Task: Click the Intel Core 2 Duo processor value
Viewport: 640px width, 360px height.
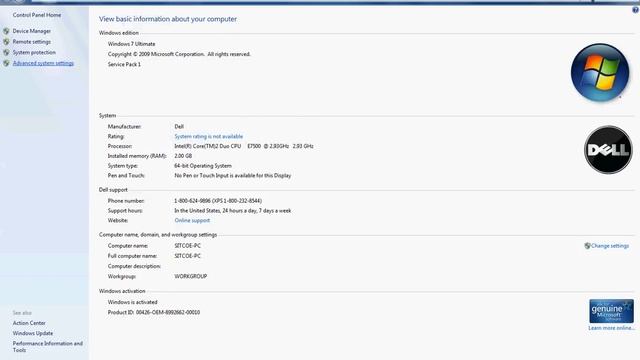Action: (244, 146)
